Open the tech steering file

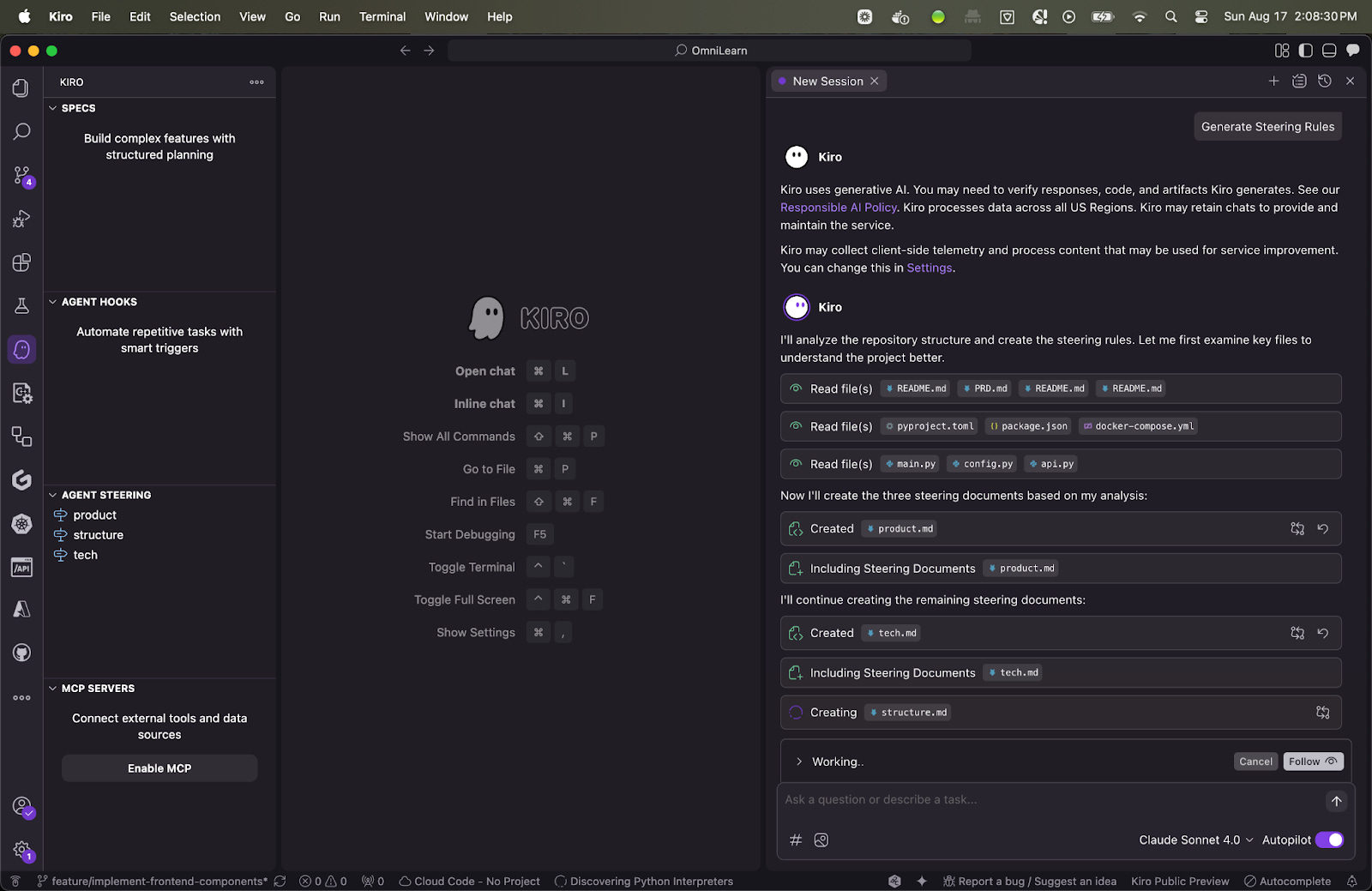[85, 555]
